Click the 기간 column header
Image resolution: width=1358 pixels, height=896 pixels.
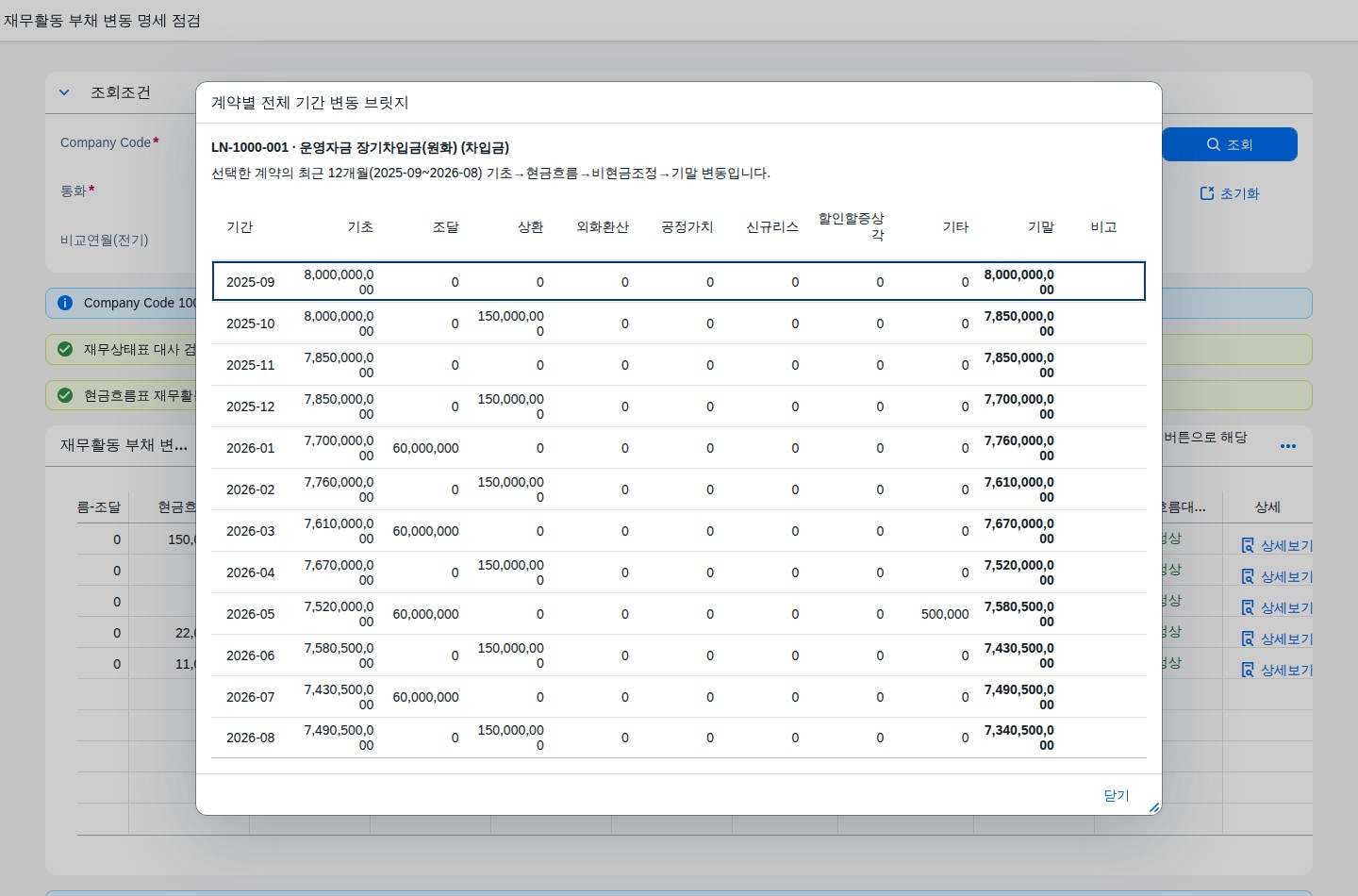coord(240,227)
